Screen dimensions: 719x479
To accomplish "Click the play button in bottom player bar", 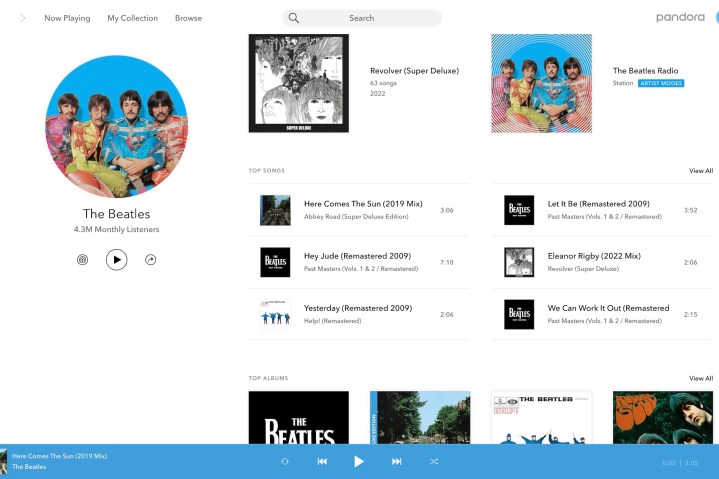I will [x=359, y=461].
